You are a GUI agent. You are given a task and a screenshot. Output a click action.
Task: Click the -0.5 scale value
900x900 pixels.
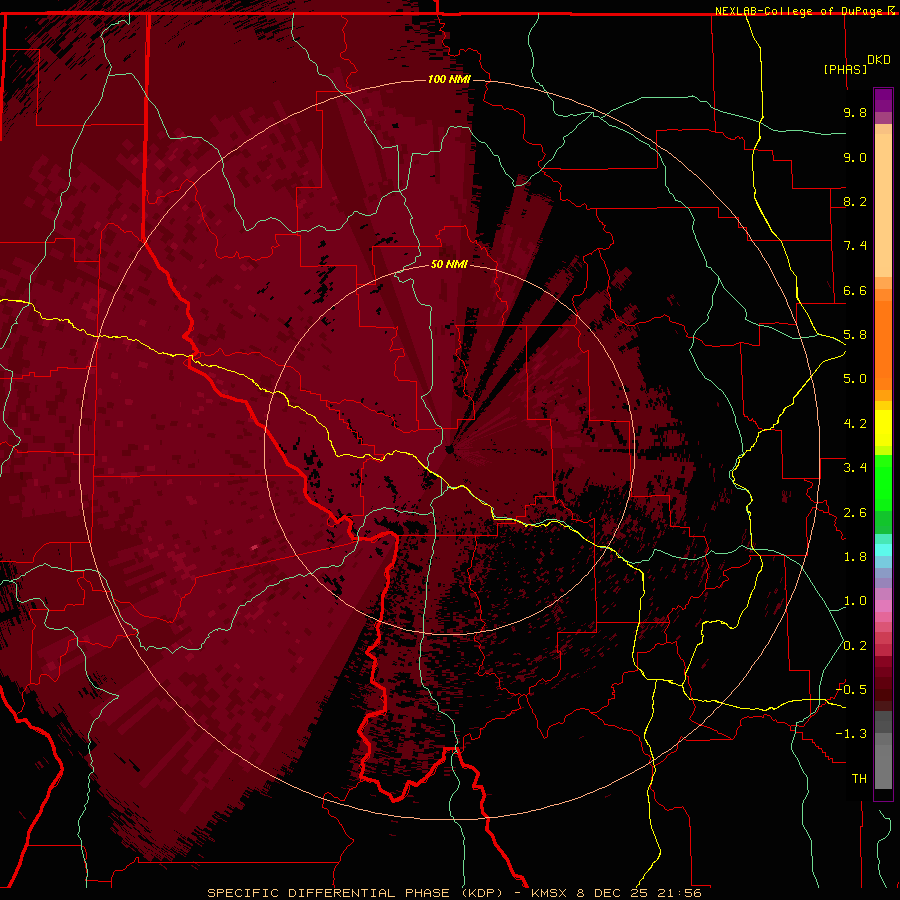tap(852, 690)
